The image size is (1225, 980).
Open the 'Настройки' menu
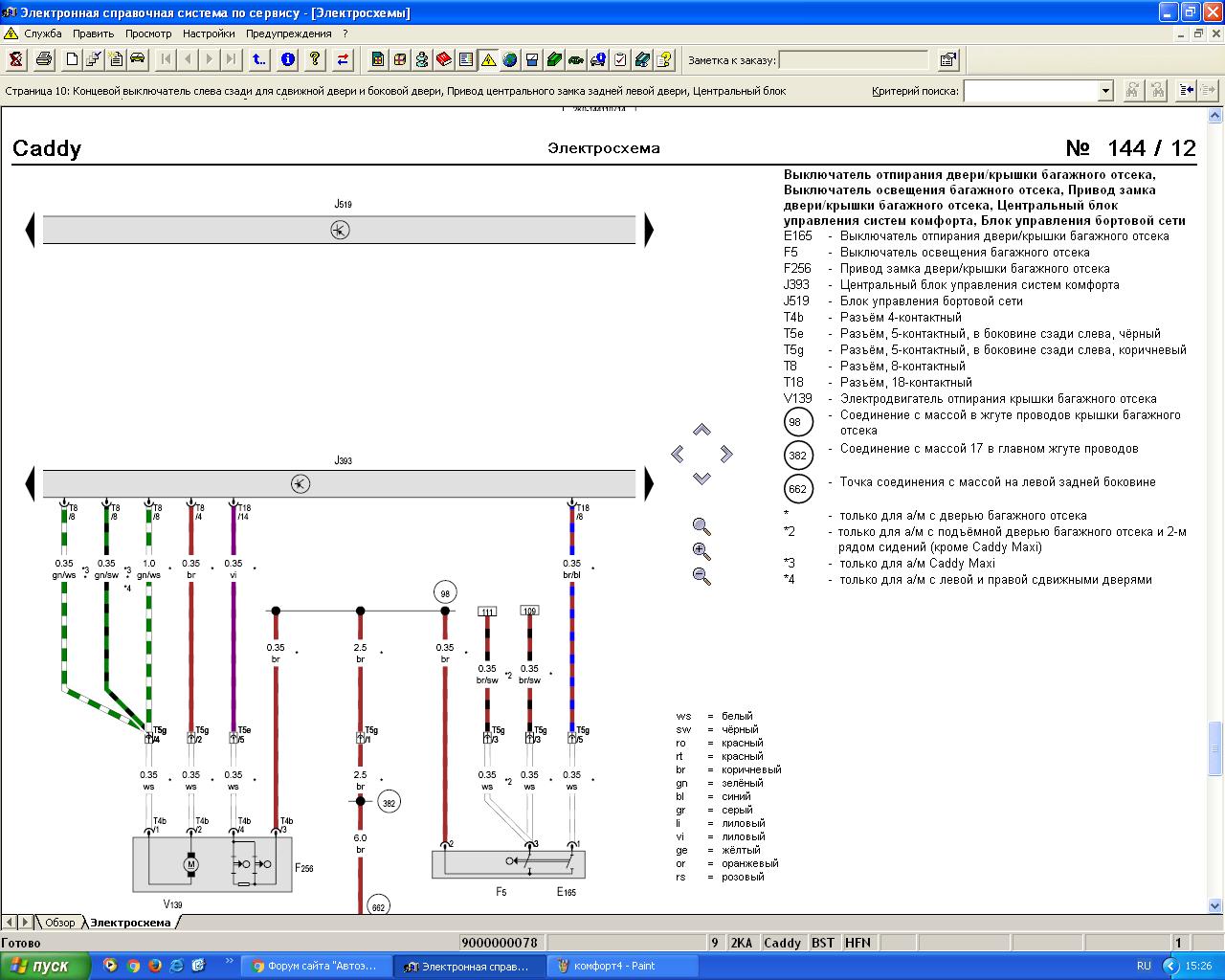pyautogui.click(x=209, y=33)
